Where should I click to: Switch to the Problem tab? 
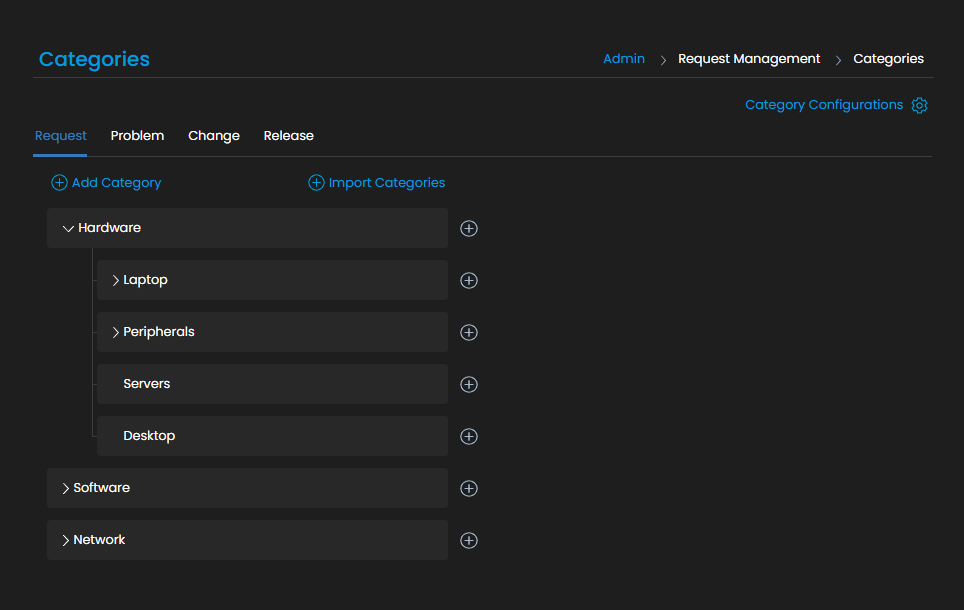137,136
